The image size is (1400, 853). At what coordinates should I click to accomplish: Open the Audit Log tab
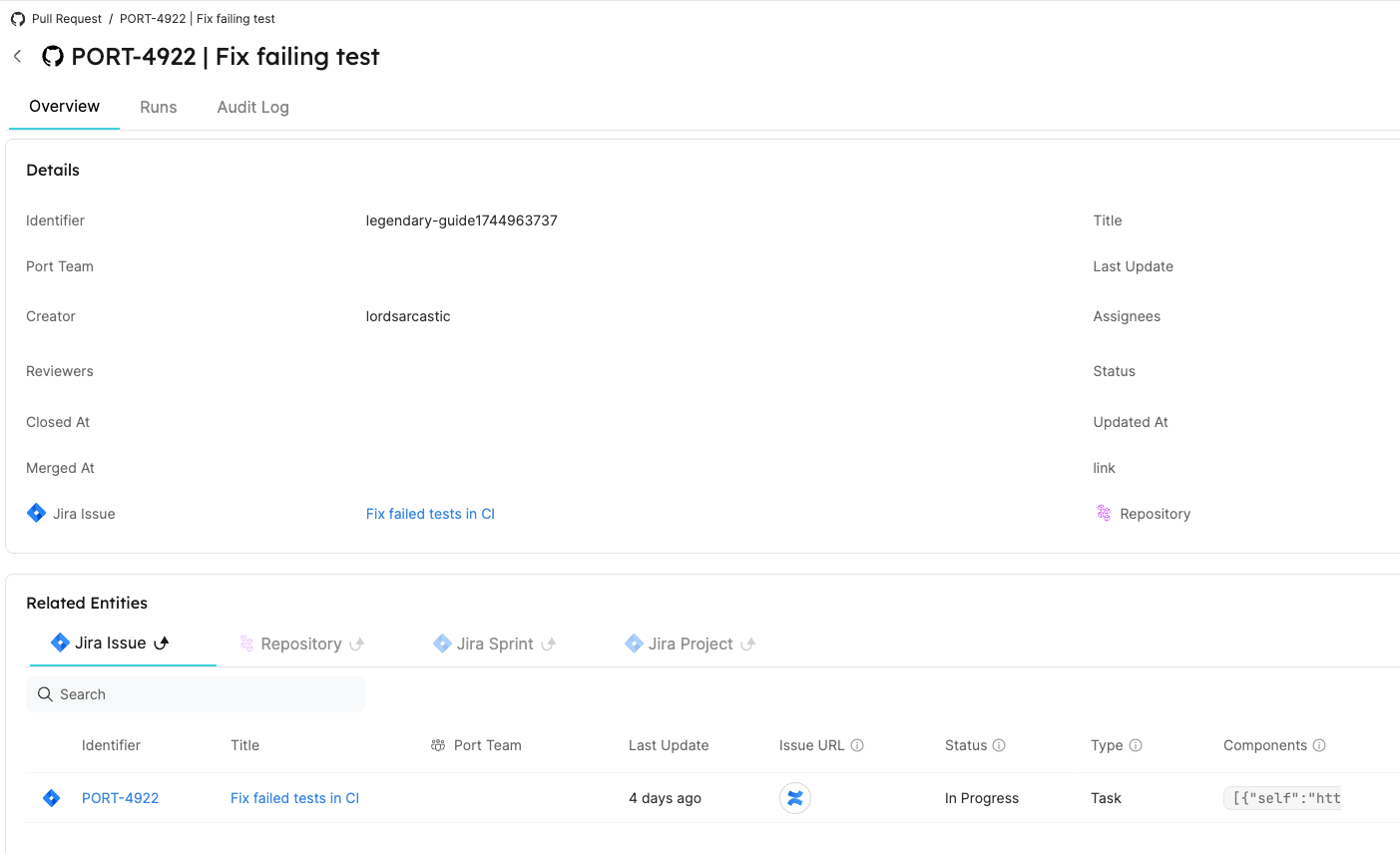click(x=252, y=107)
